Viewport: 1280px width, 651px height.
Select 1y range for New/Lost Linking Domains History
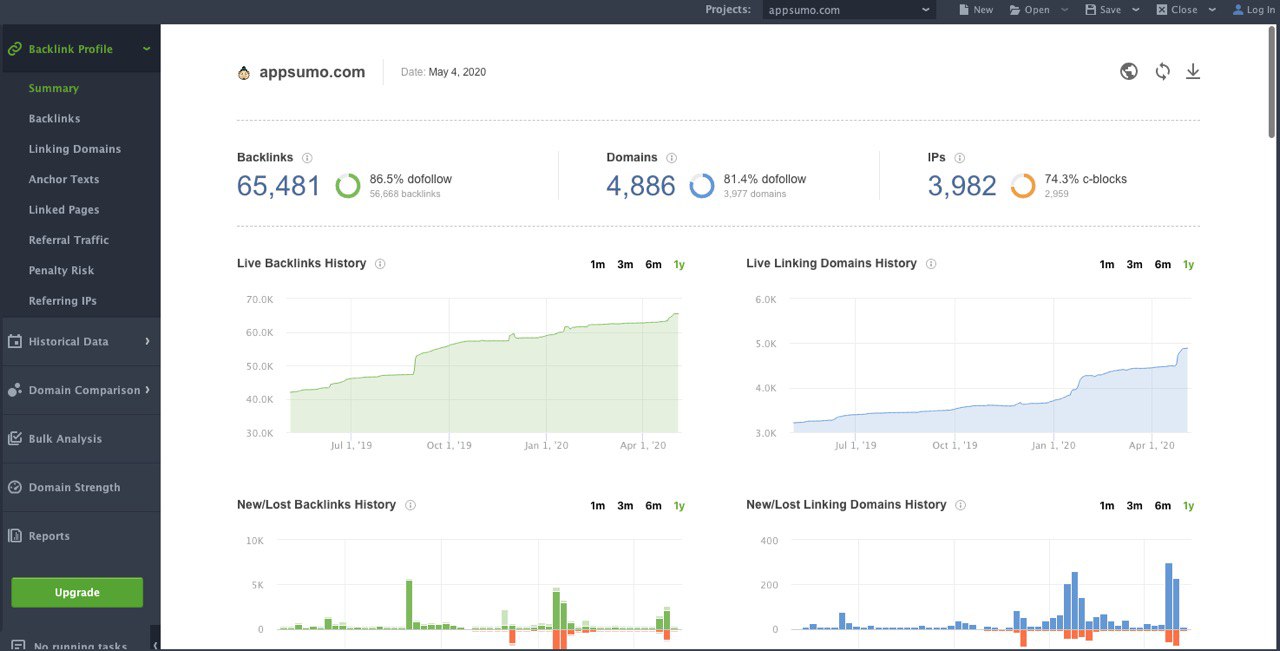pyautogui.click(x=1189, y=506)
